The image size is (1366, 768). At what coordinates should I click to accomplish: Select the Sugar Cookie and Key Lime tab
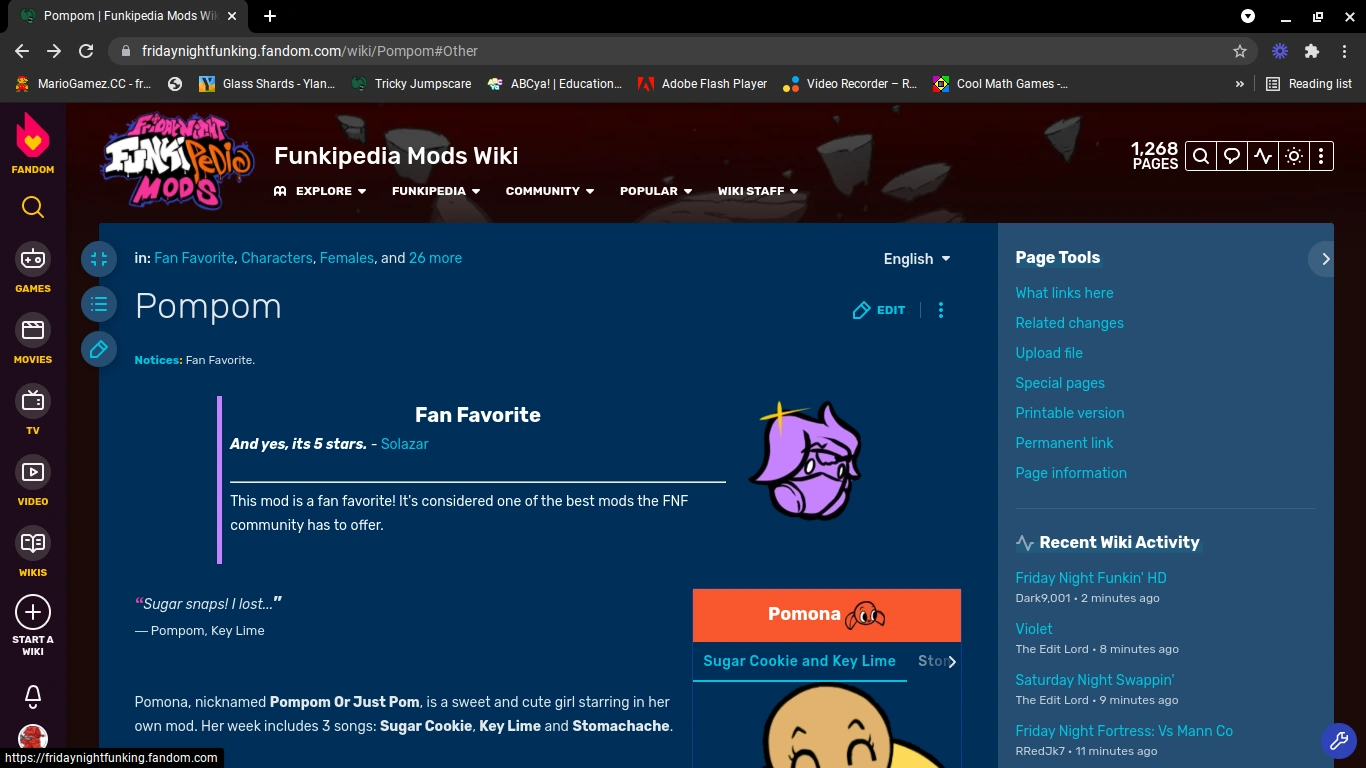799,661
